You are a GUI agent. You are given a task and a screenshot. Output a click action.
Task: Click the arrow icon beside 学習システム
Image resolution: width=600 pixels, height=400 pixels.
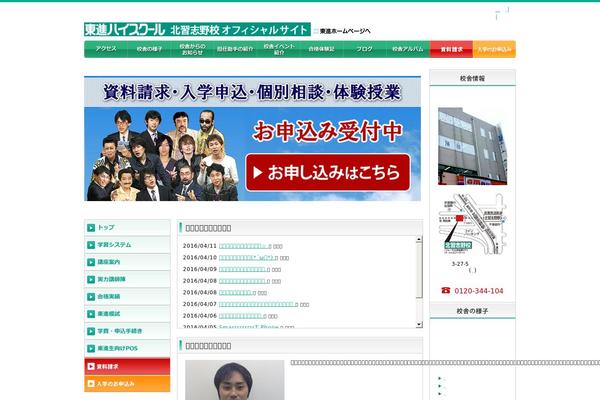tap(91, 245)
